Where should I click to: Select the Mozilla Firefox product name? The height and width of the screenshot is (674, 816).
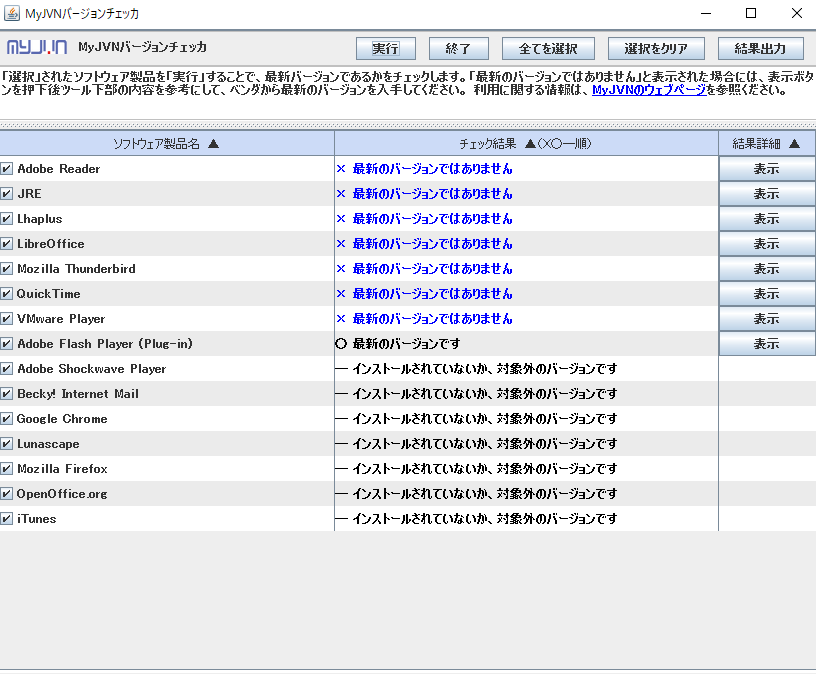62,468
